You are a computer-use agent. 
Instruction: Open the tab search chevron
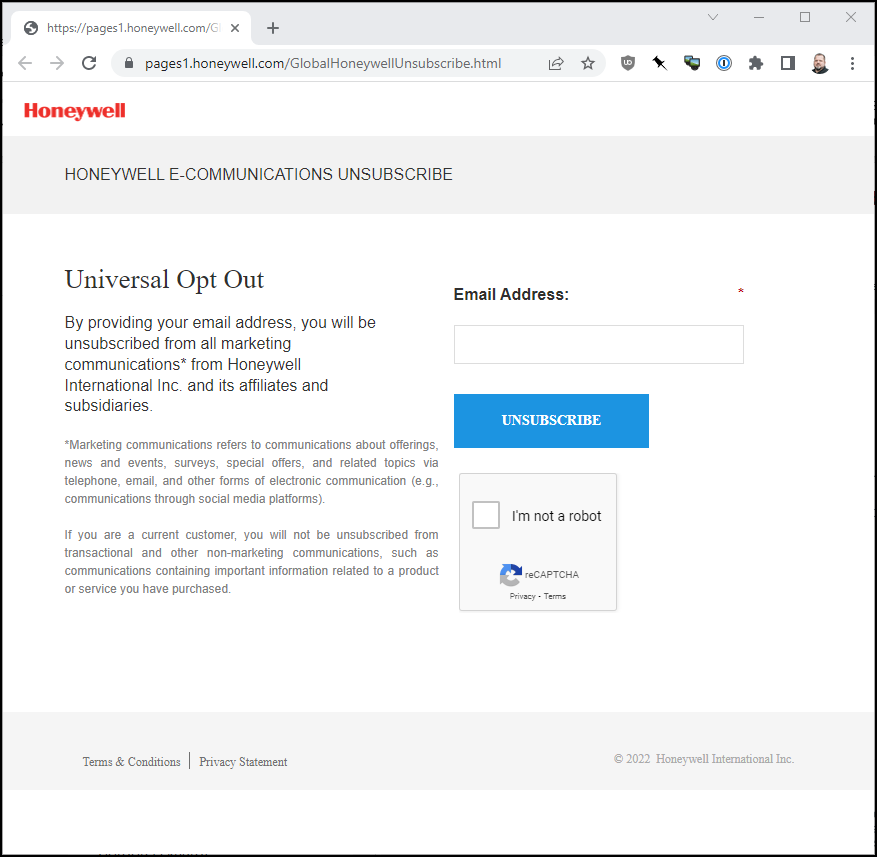(x=713, y=17)
